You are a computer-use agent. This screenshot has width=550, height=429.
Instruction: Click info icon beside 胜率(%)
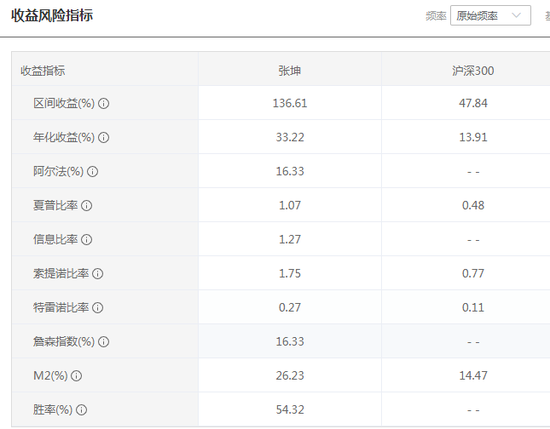81,410
